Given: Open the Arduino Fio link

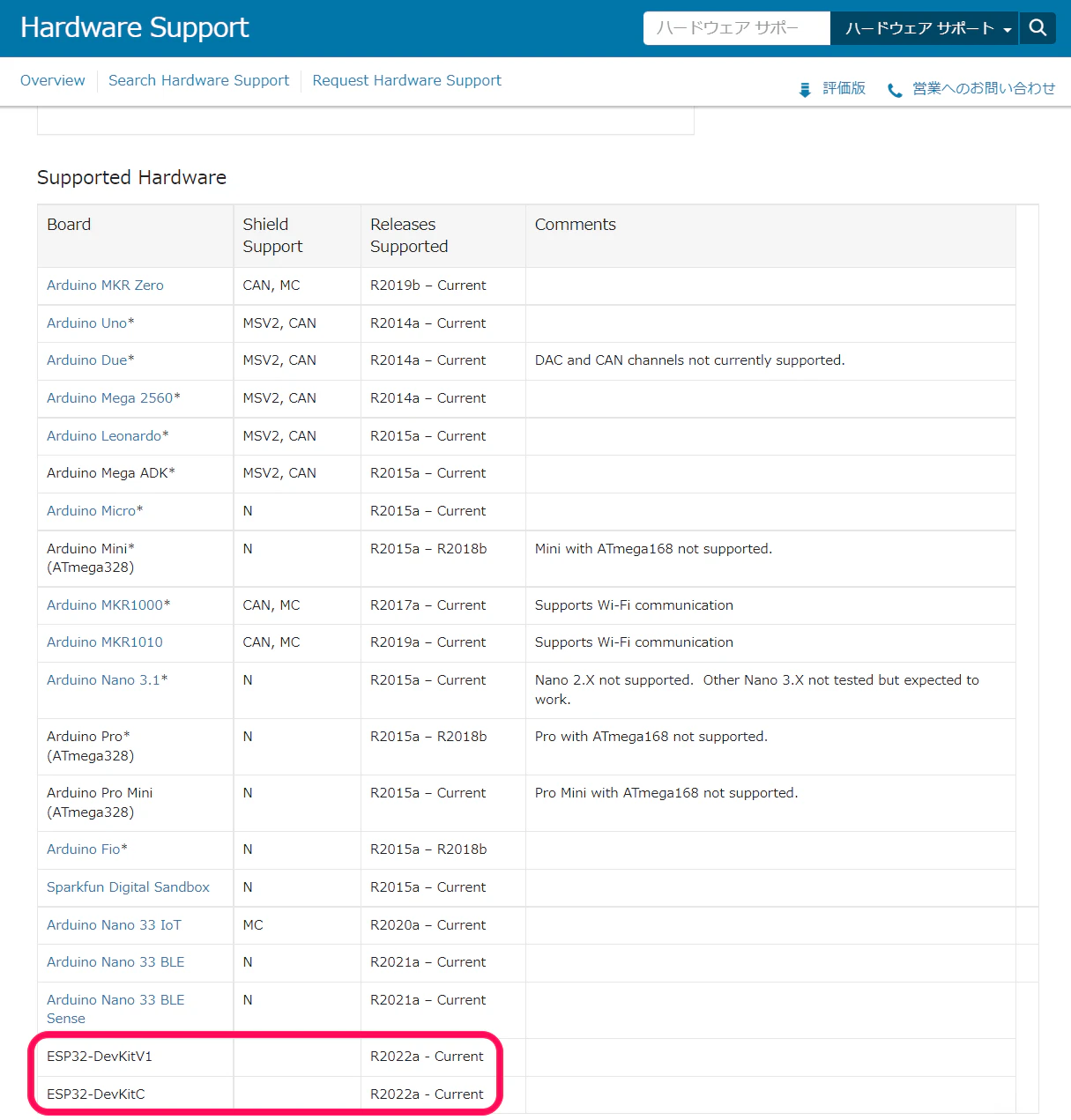Looking at the screenshot, I should 84,849.
